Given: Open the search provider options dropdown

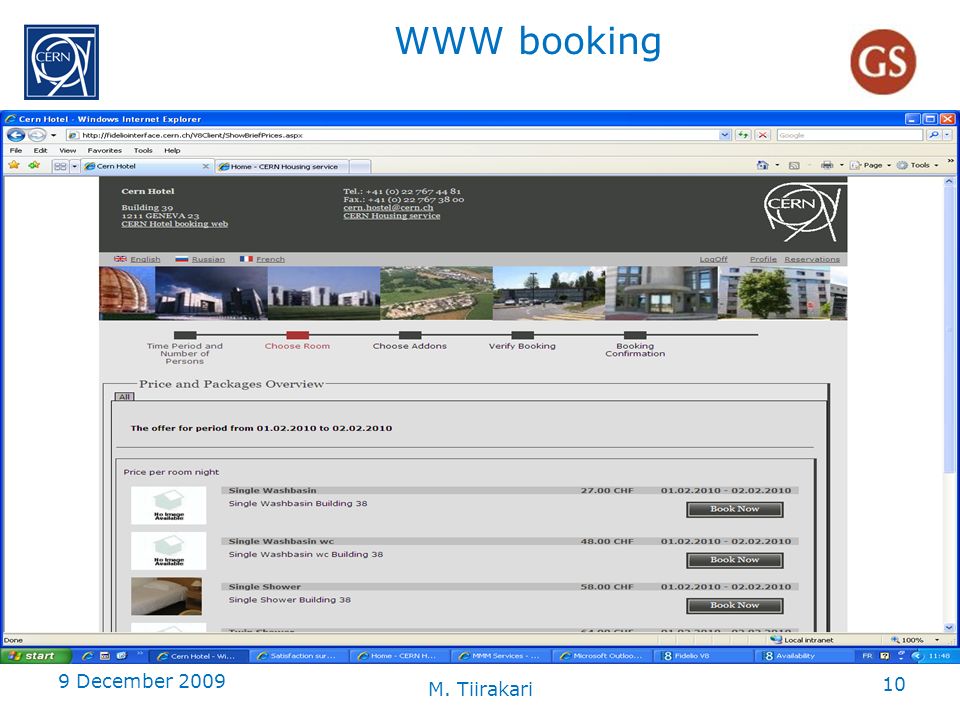Looking at the screenshot, I should (x=947, y=135).
